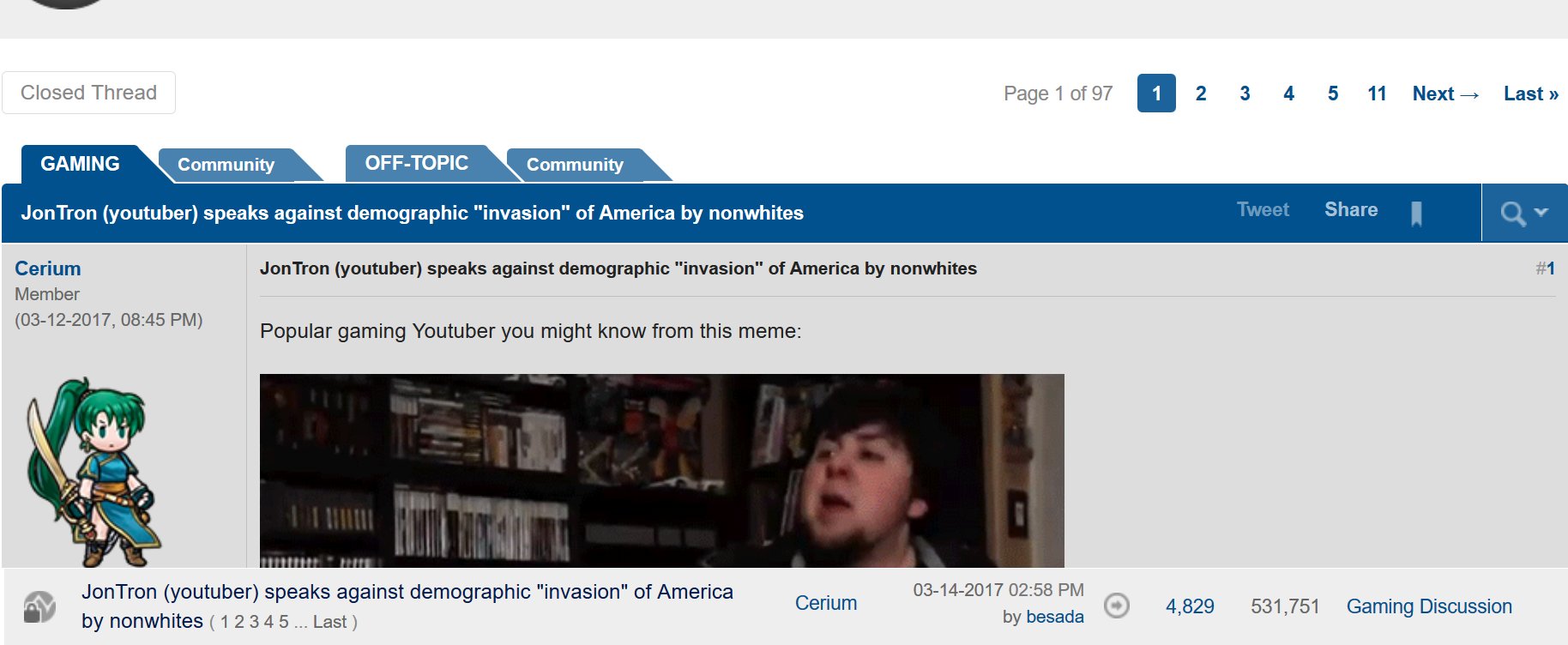1568x645 pixels.
Task: Switch to the GAMING tab
Action: click(80, 164)
